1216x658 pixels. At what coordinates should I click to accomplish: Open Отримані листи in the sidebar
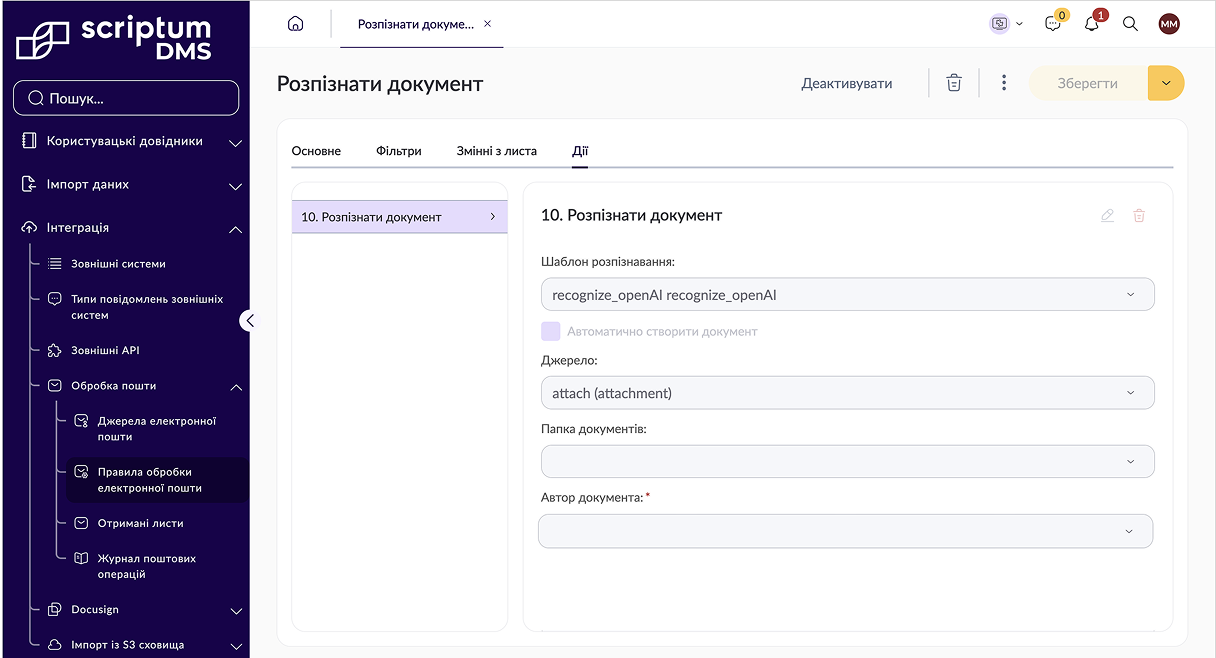click(x=141, y=523)
